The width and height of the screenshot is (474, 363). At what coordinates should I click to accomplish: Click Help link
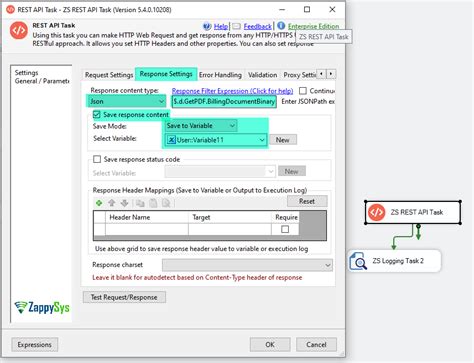221,26
